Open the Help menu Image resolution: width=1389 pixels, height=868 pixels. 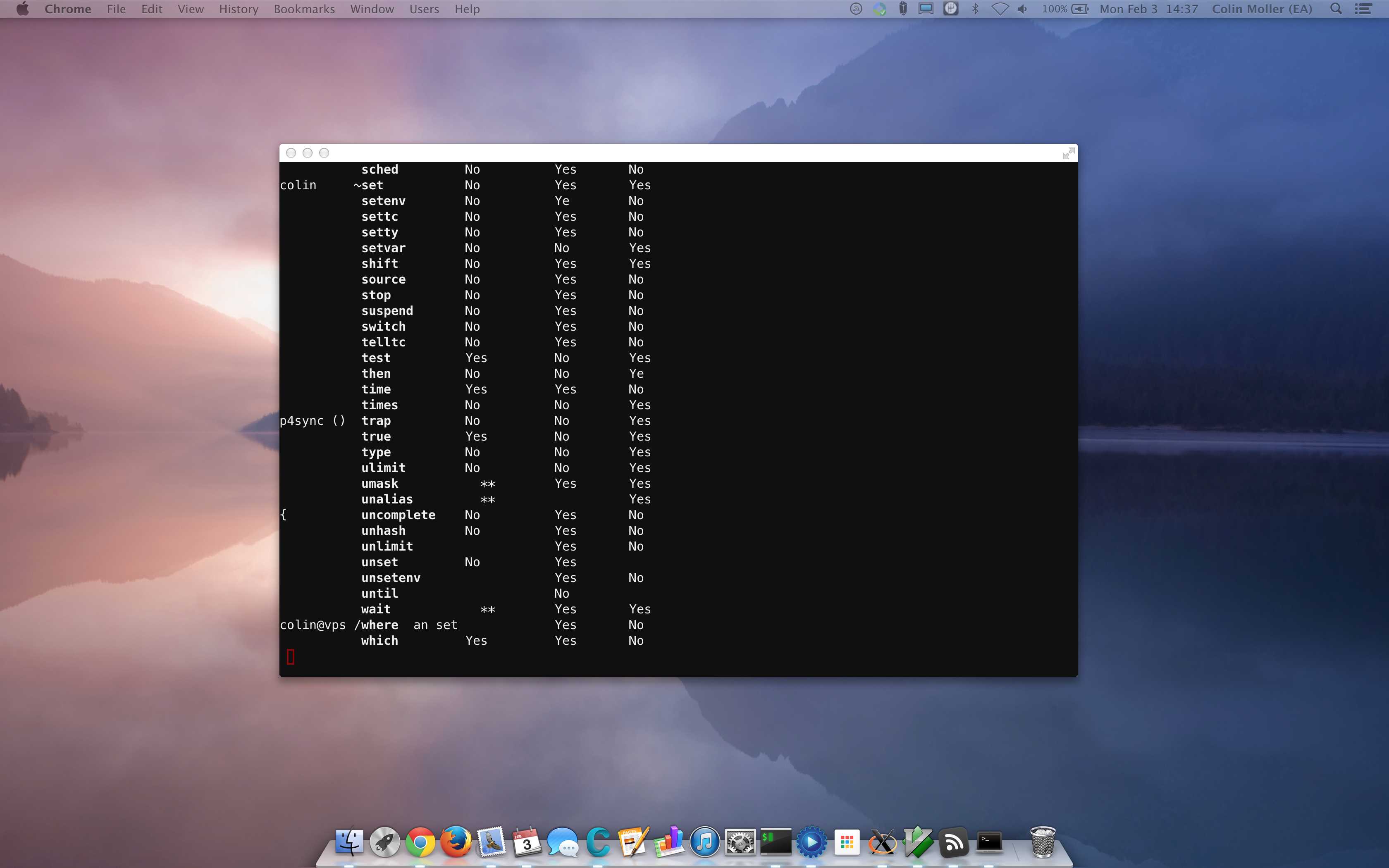click(x=467, y=9)
